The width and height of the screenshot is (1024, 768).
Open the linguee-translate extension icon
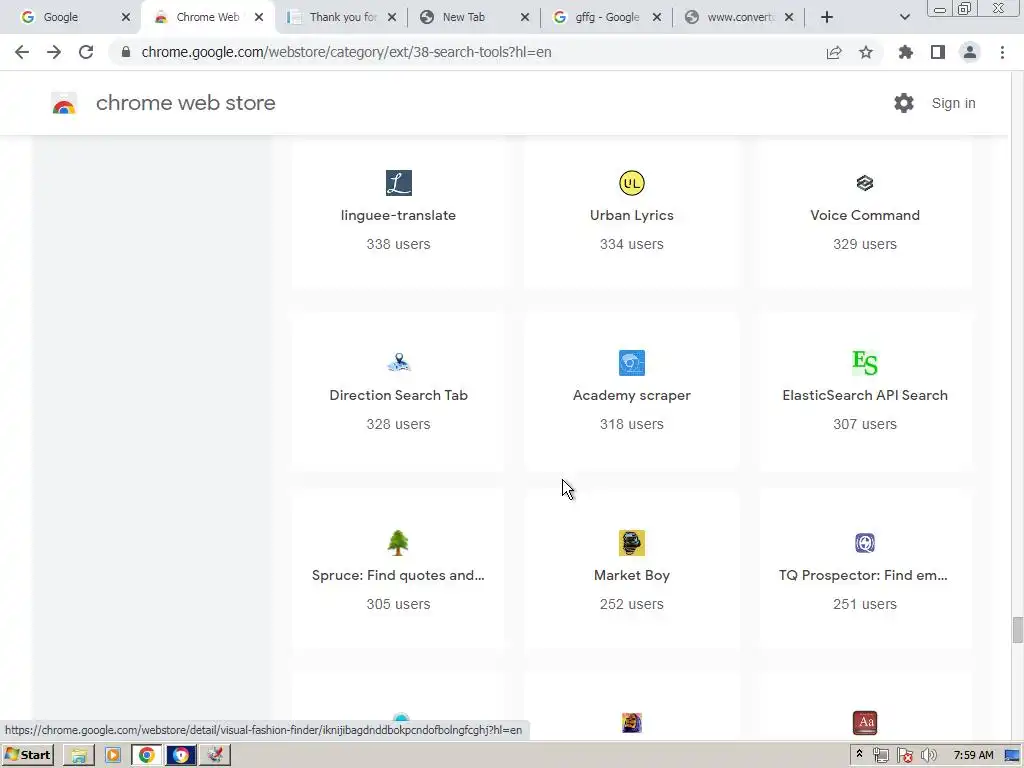398,183
